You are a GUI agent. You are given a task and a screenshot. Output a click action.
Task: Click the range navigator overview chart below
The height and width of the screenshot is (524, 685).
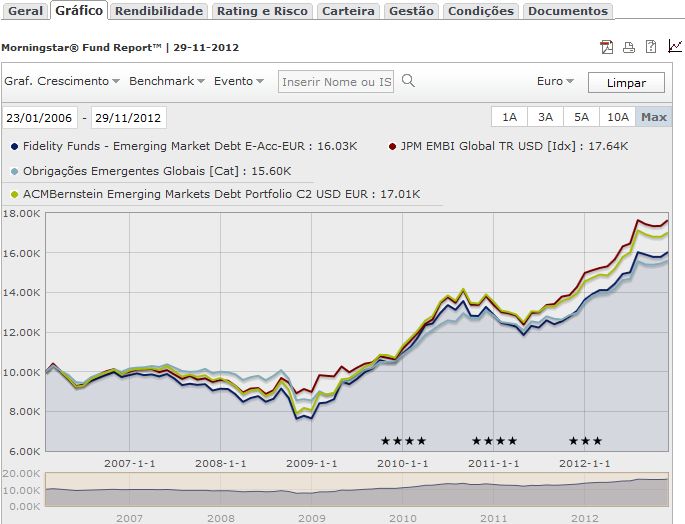coord(356,489)
